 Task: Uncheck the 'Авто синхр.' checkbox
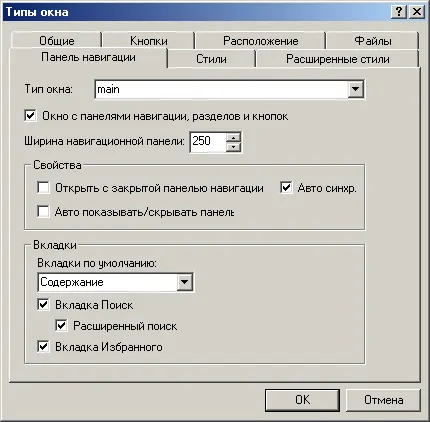tap(286, 188)
